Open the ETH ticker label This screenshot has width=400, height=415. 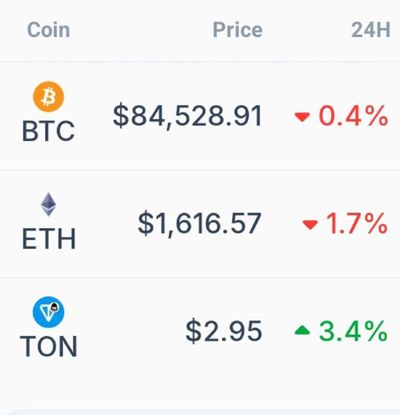tap(49, 239)
